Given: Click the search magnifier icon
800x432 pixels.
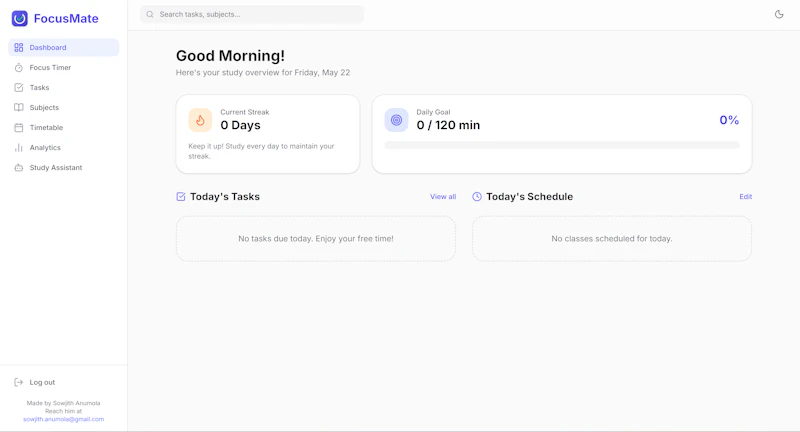Looking at the screenshot, I should tap(150, 14).
